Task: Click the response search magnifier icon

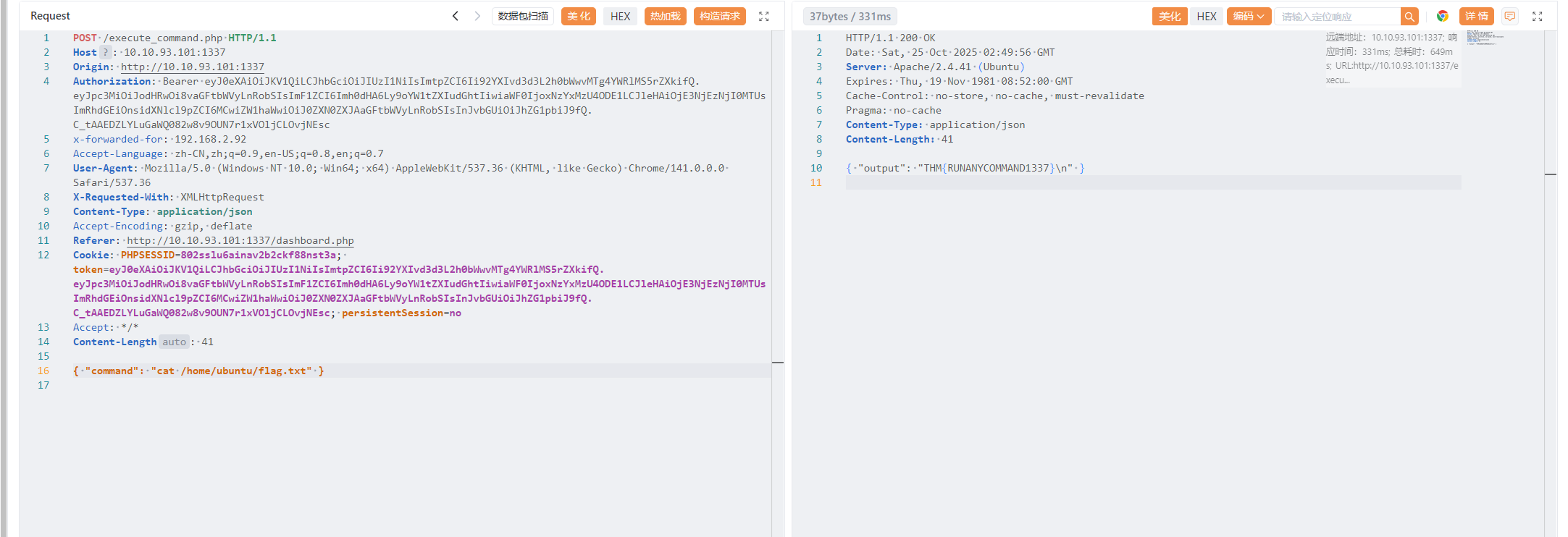Action: click(1409, 17)
